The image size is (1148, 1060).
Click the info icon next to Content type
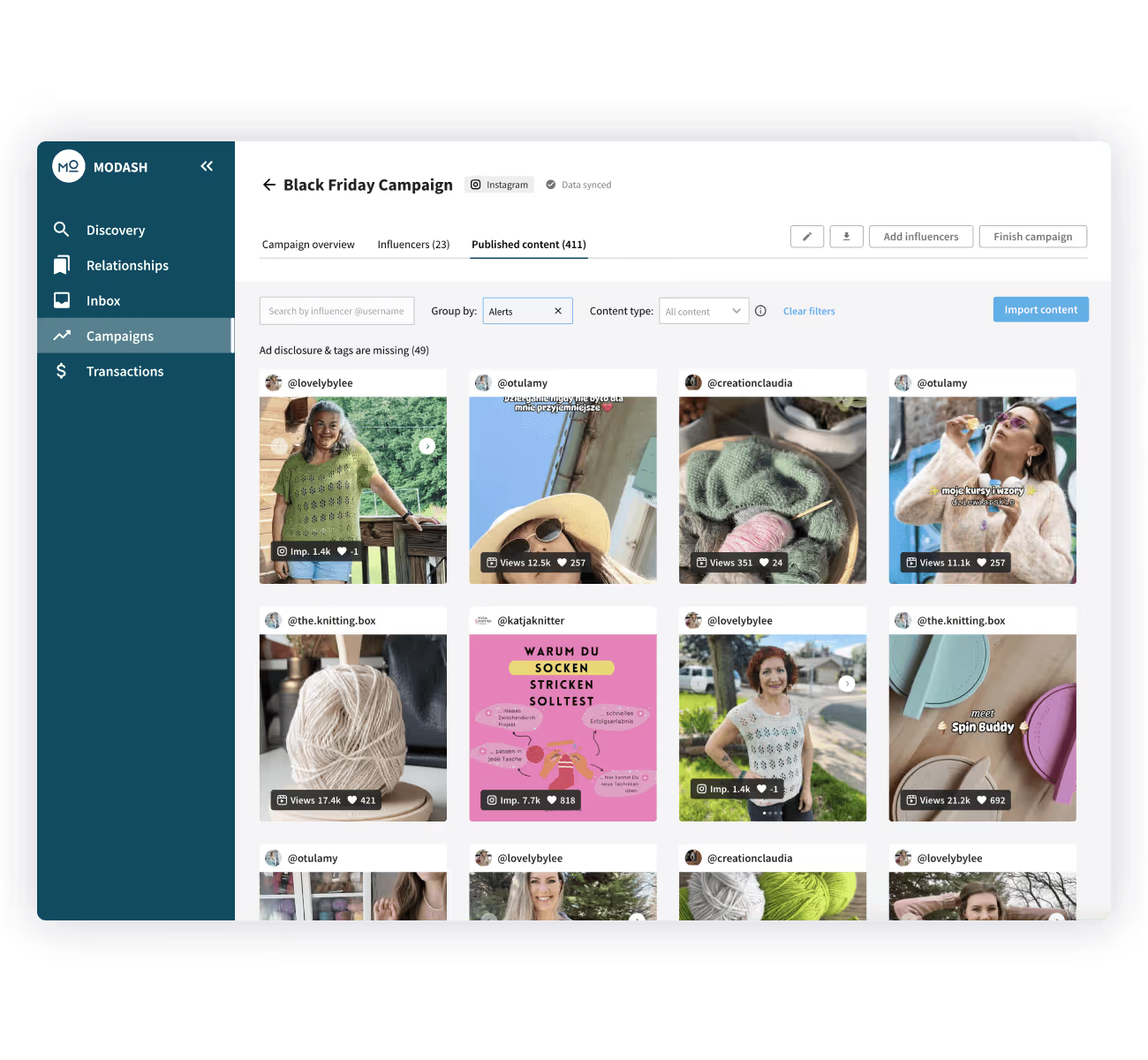tap(760, 311)
